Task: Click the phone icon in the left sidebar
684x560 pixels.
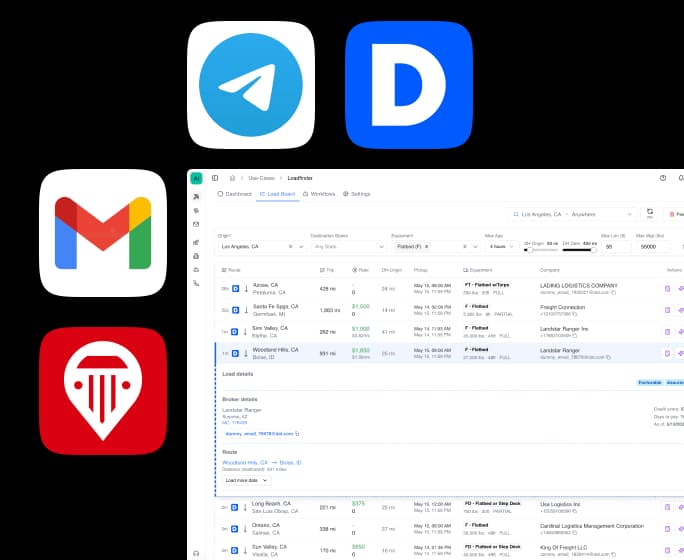Action: tap(196, 283)
